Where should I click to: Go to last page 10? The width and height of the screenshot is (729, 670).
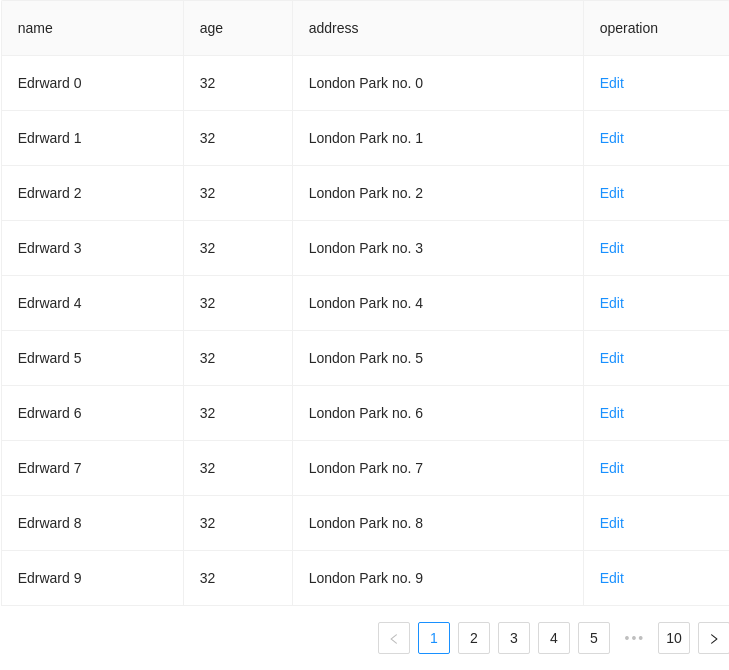(x=674, y=638)
